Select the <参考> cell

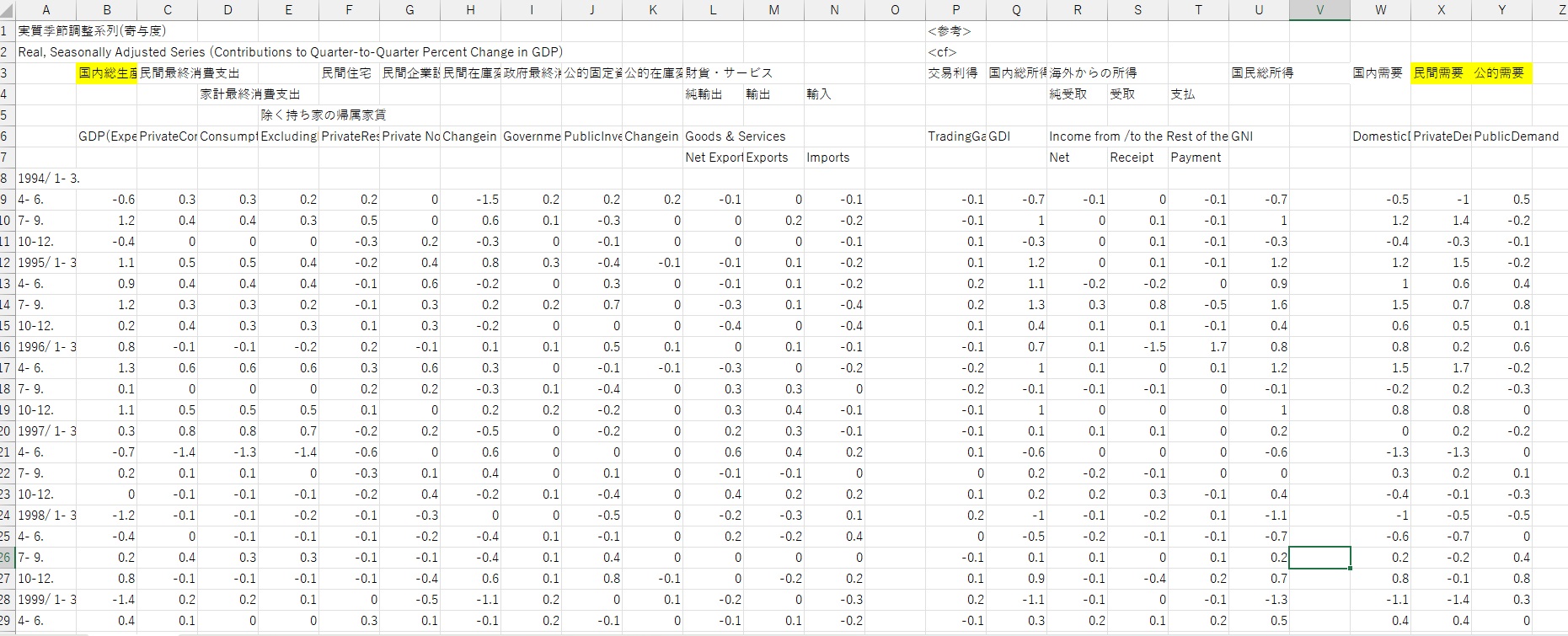coord(950,31)
